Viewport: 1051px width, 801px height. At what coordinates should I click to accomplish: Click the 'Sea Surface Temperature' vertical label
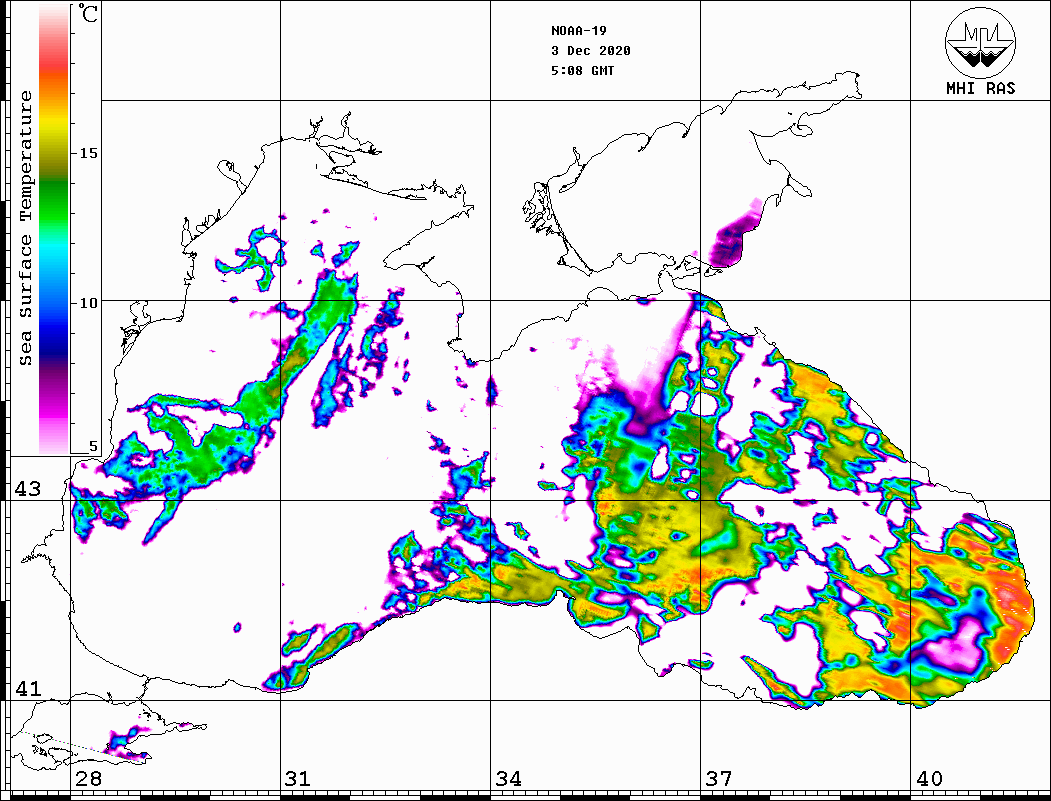click(25, 228)
